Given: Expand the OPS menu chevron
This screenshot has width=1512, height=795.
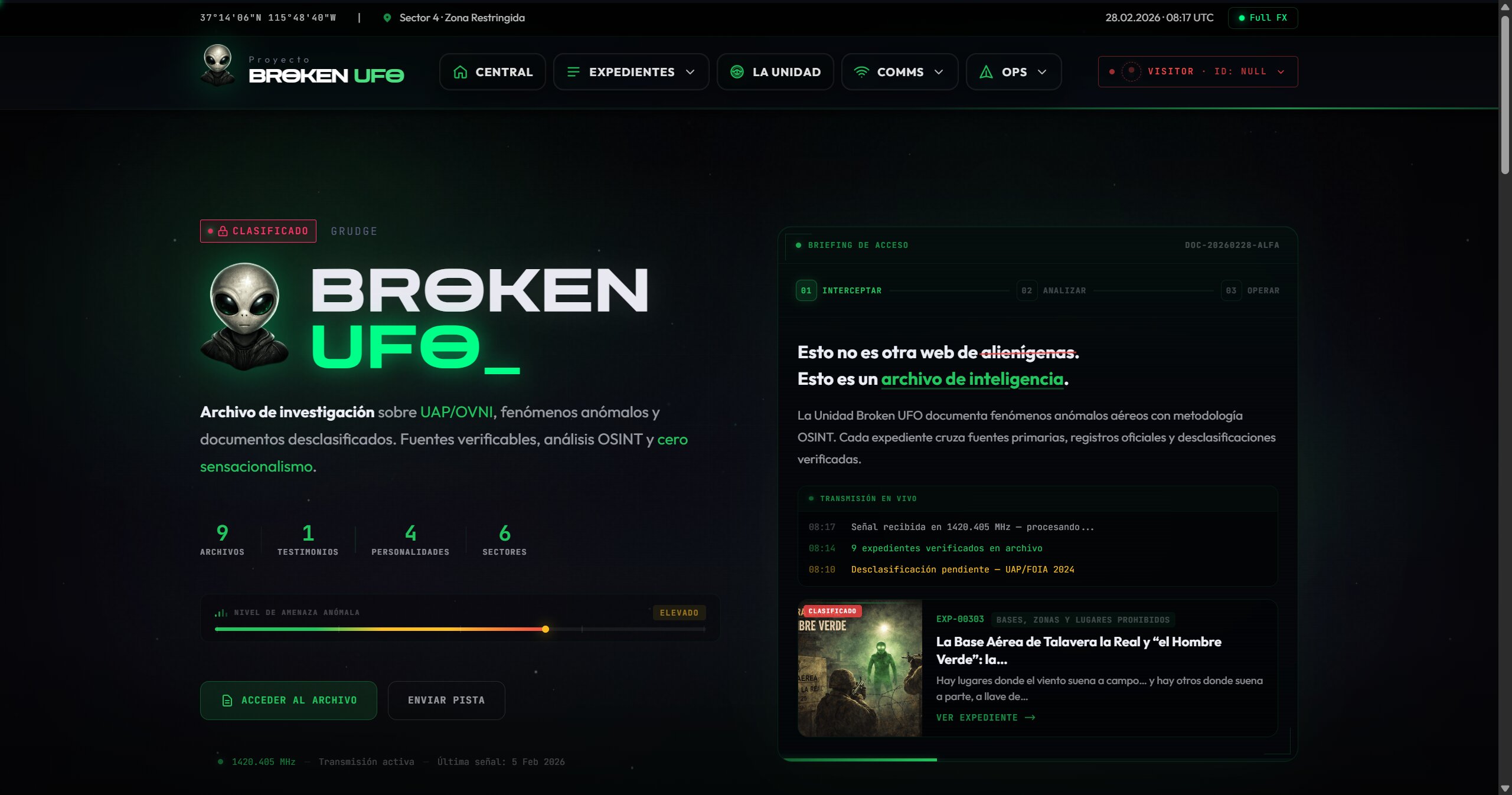Looking at the screenshot, I should click(x=1042, y=72).
